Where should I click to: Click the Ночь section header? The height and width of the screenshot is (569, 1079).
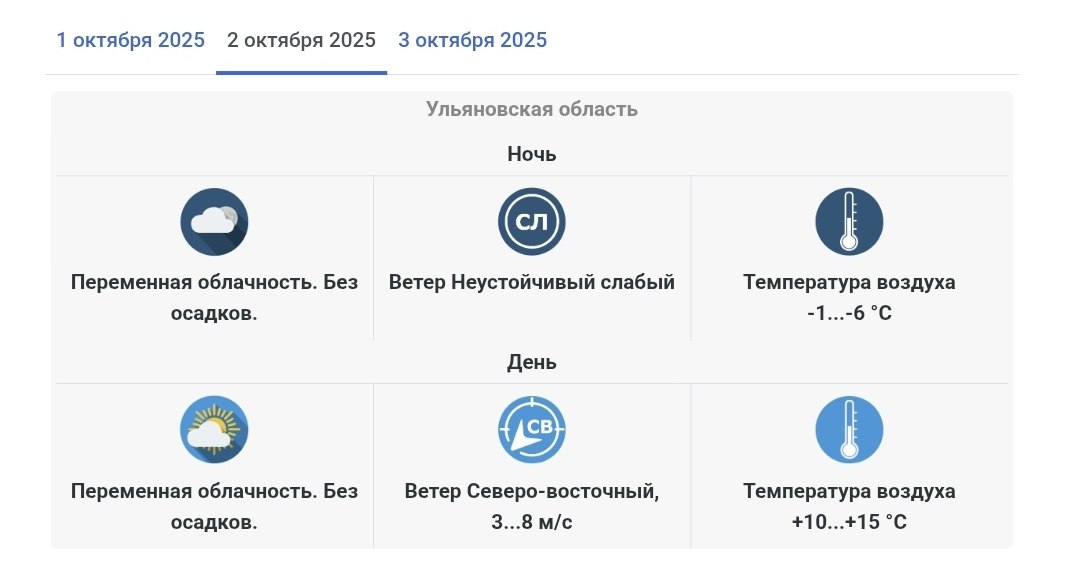532,154
